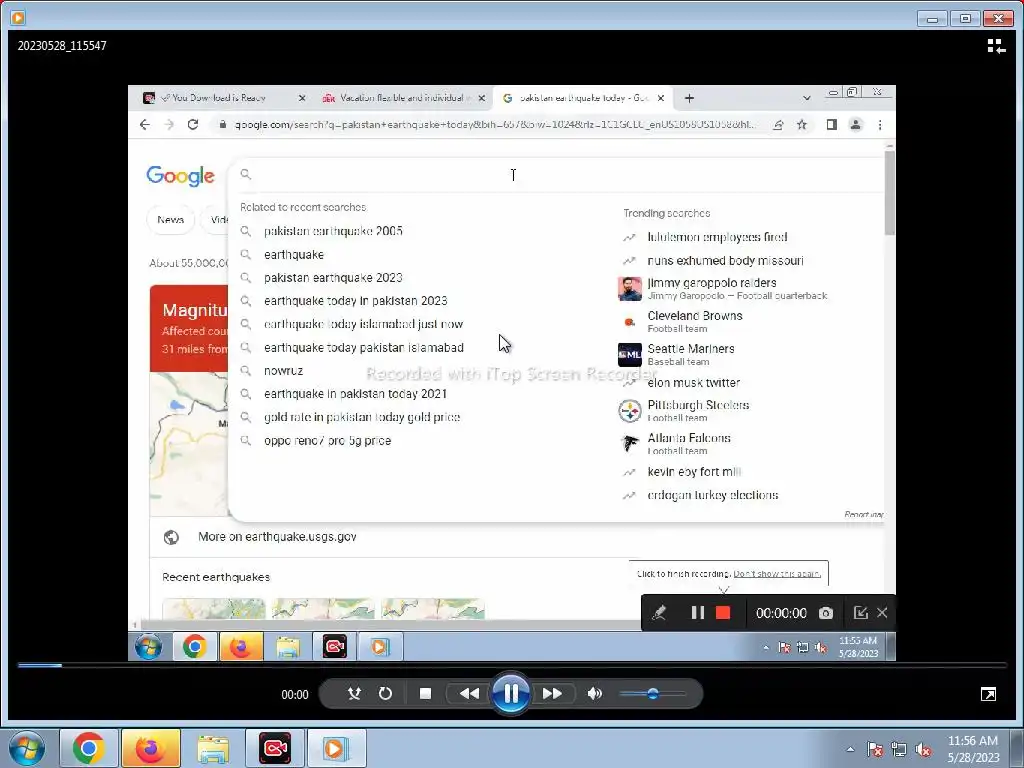Click the video seek progress bar
1024x768 pixels.
pos(512,665)
